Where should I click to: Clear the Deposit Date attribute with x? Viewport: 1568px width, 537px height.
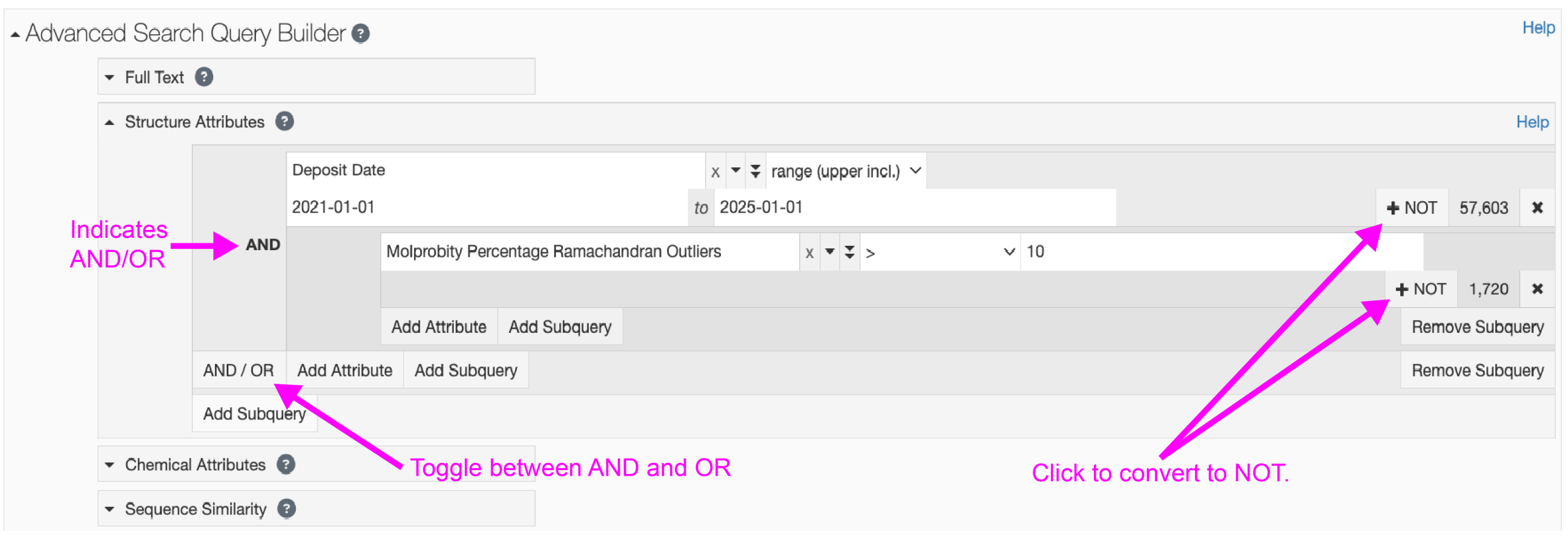click(x=715, y=172)
